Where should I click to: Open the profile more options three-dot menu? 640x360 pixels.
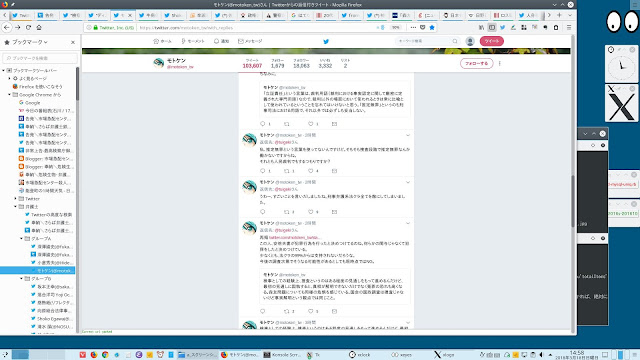500,64
